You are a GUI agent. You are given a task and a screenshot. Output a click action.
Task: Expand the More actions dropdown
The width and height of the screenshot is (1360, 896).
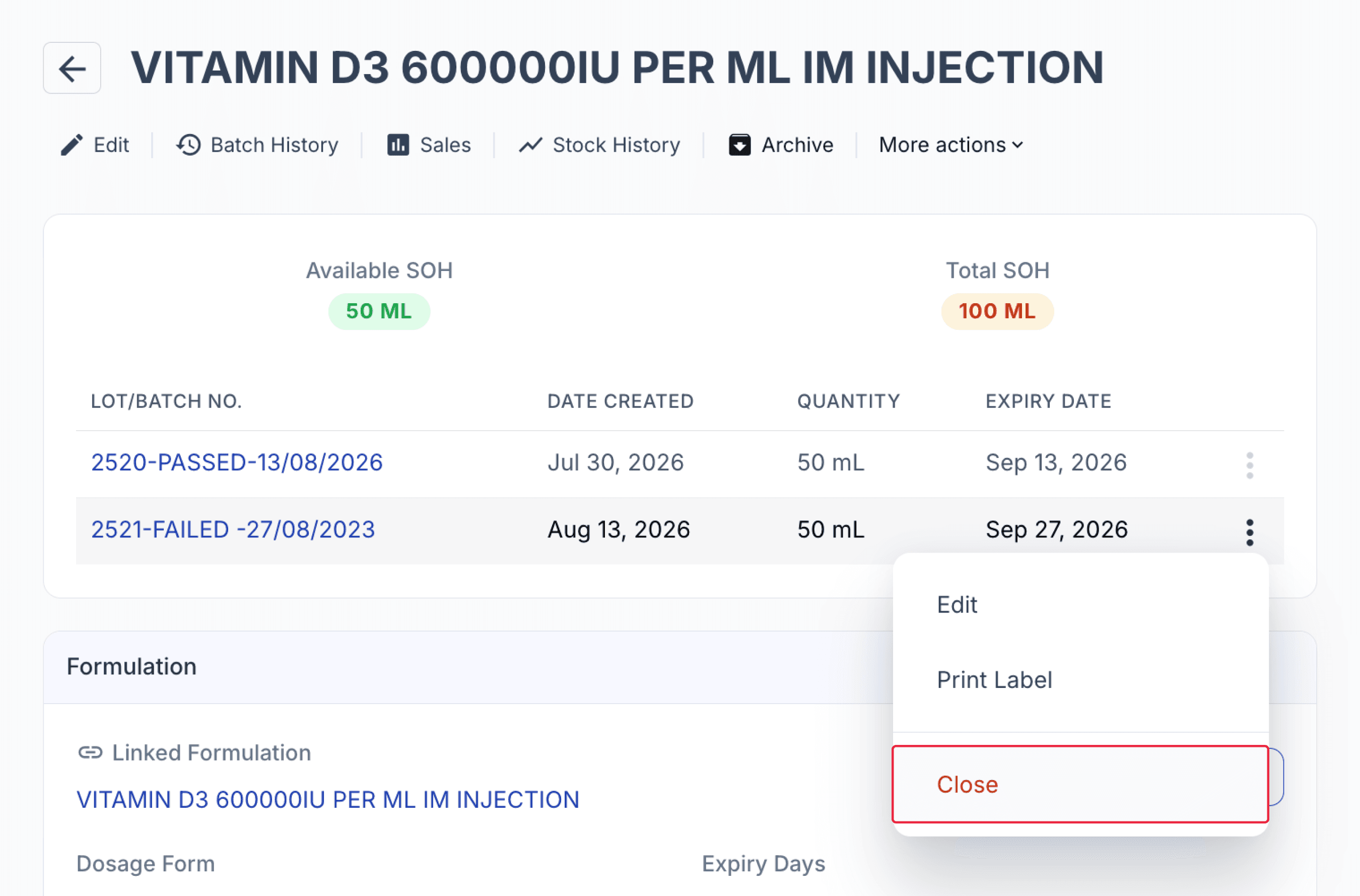pos(951,145)
